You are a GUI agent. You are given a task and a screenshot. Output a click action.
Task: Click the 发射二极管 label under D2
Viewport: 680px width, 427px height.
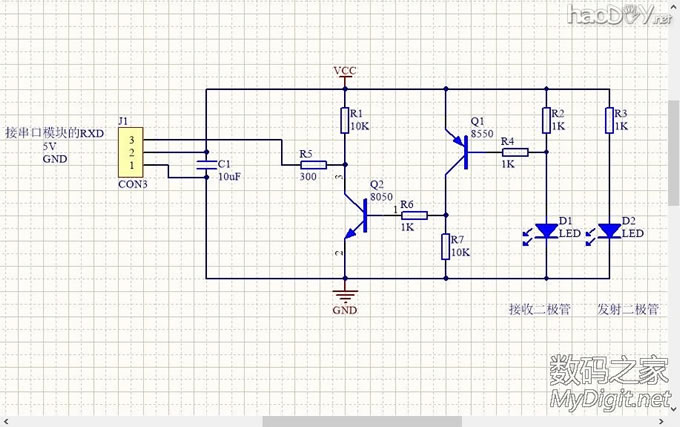tap(627, 309)
